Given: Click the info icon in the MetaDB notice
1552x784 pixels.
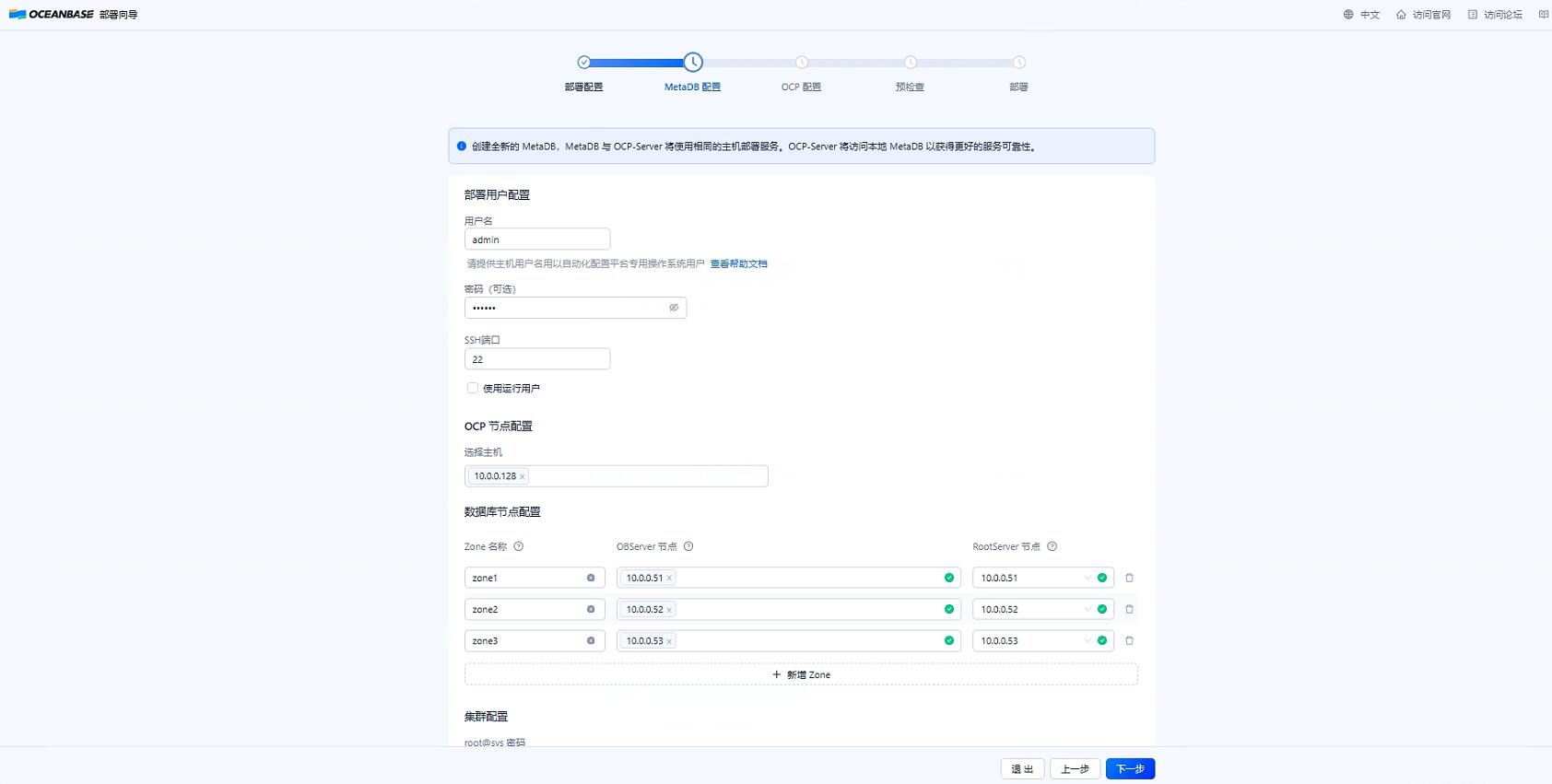Looking at the screenshot, I should (462, 146).
